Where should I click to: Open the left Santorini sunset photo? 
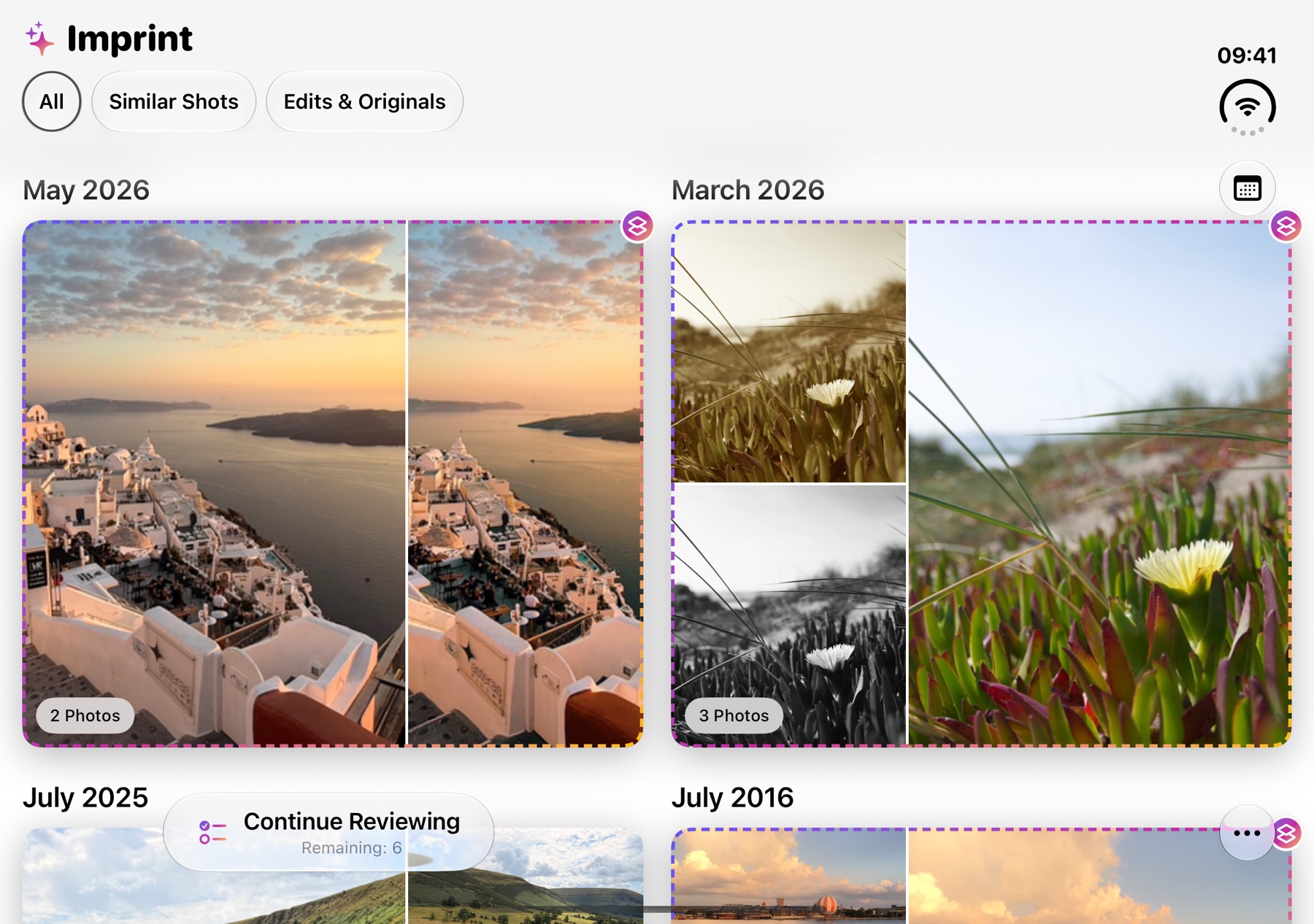(214, 483)
